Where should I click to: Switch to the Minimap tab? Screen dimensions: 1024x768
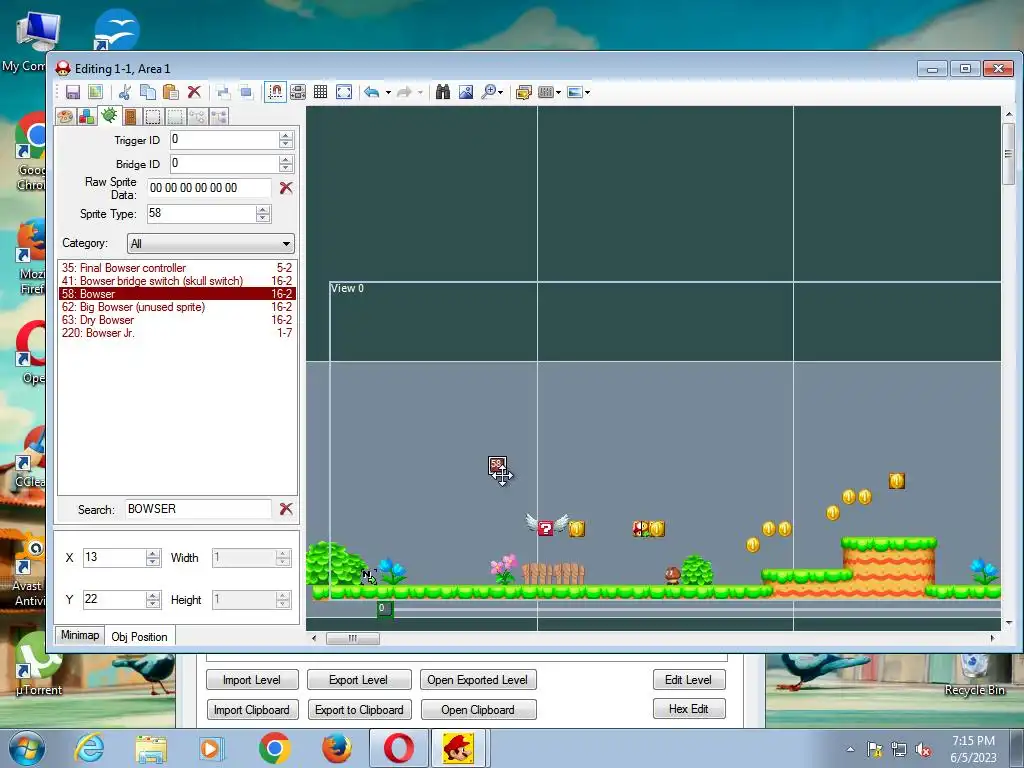[80, 635]
